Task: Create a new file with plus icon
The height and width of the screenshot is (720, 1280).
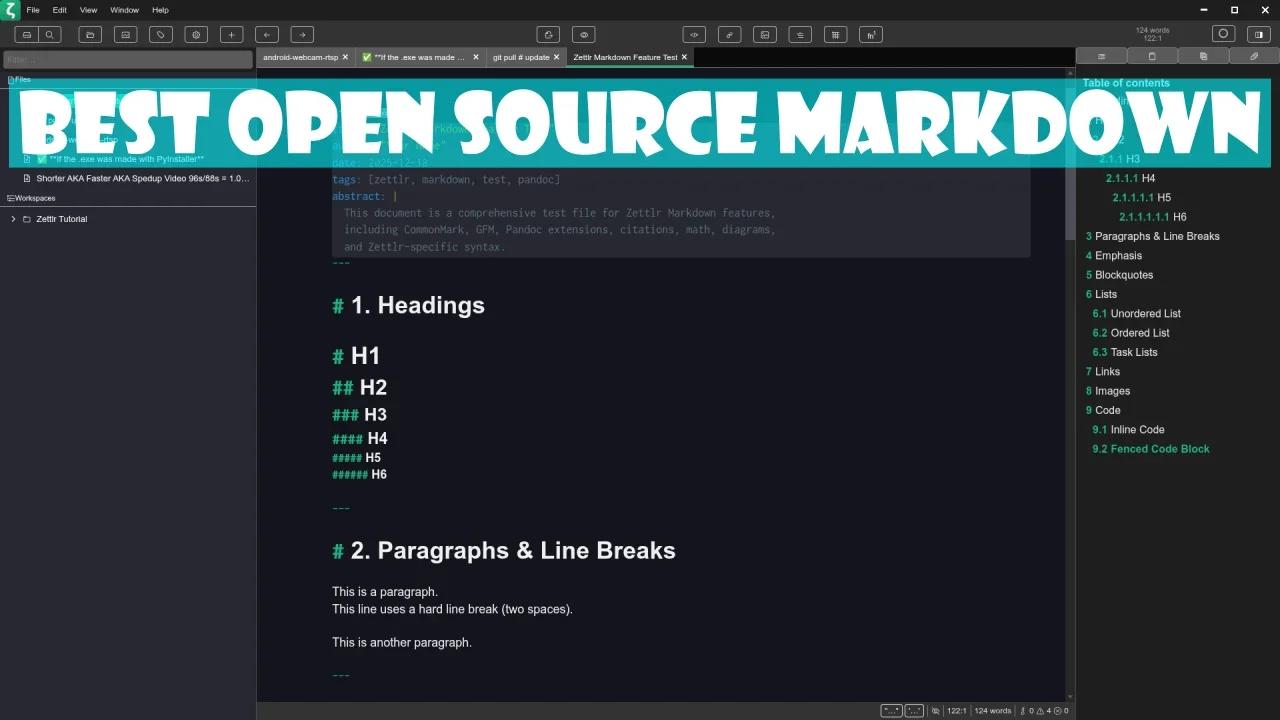Action: pyautogui.click(x=231, y=34)
